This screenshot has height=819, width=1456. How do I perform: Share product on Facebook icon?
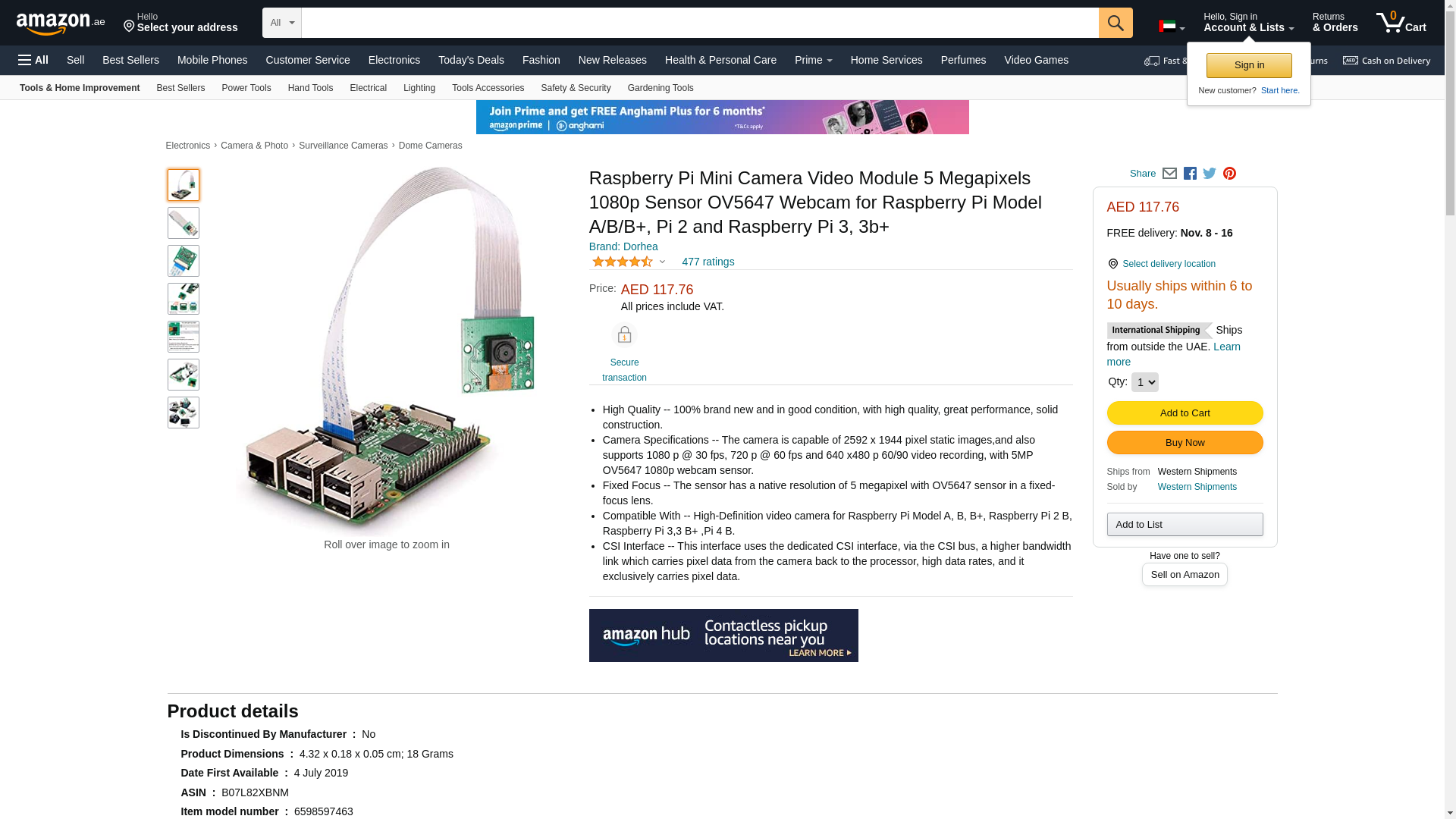(x=1190, y=174)
